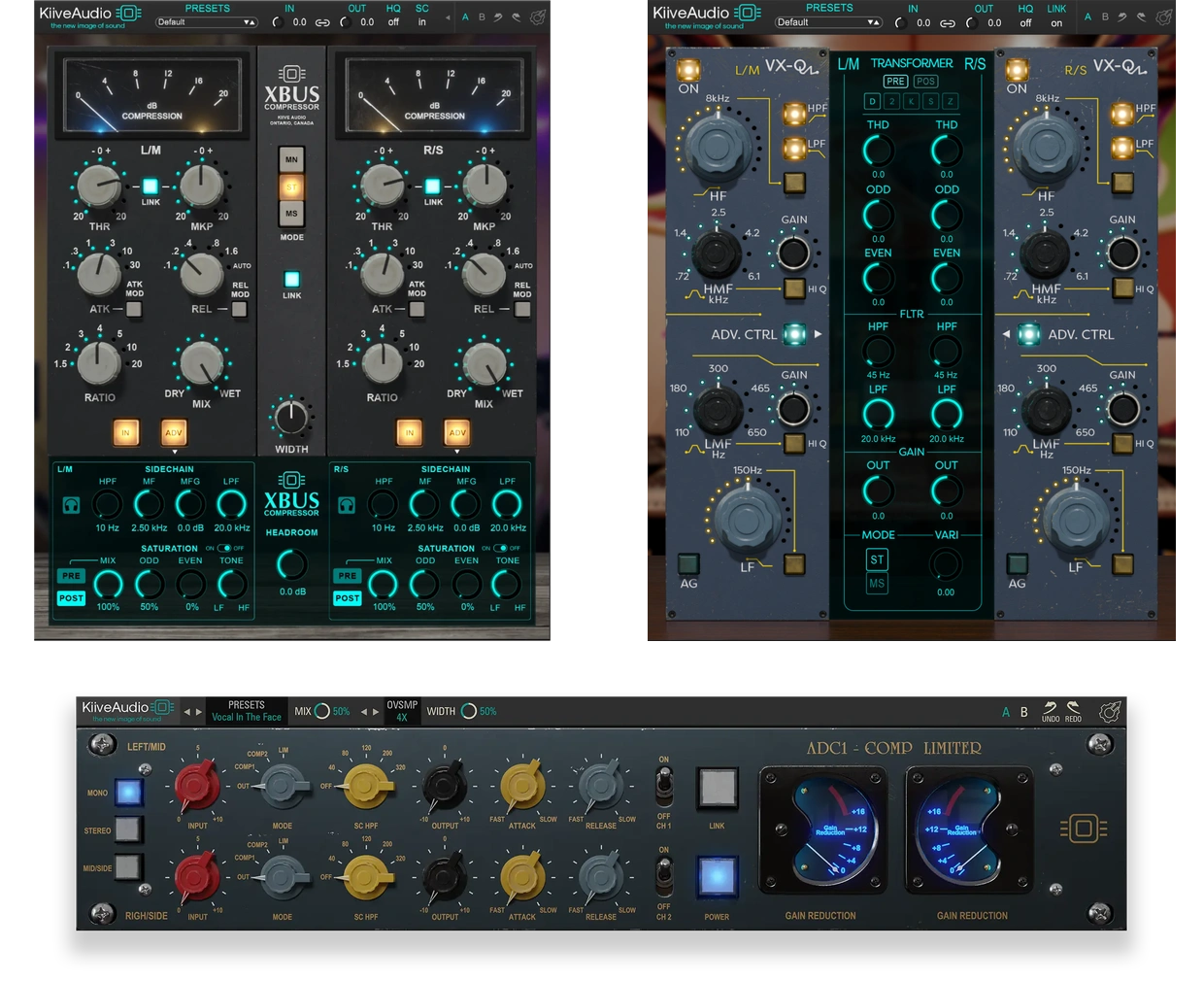
Task: Click the undo arrow in XBUS header
Action: [x=498, y=17]
